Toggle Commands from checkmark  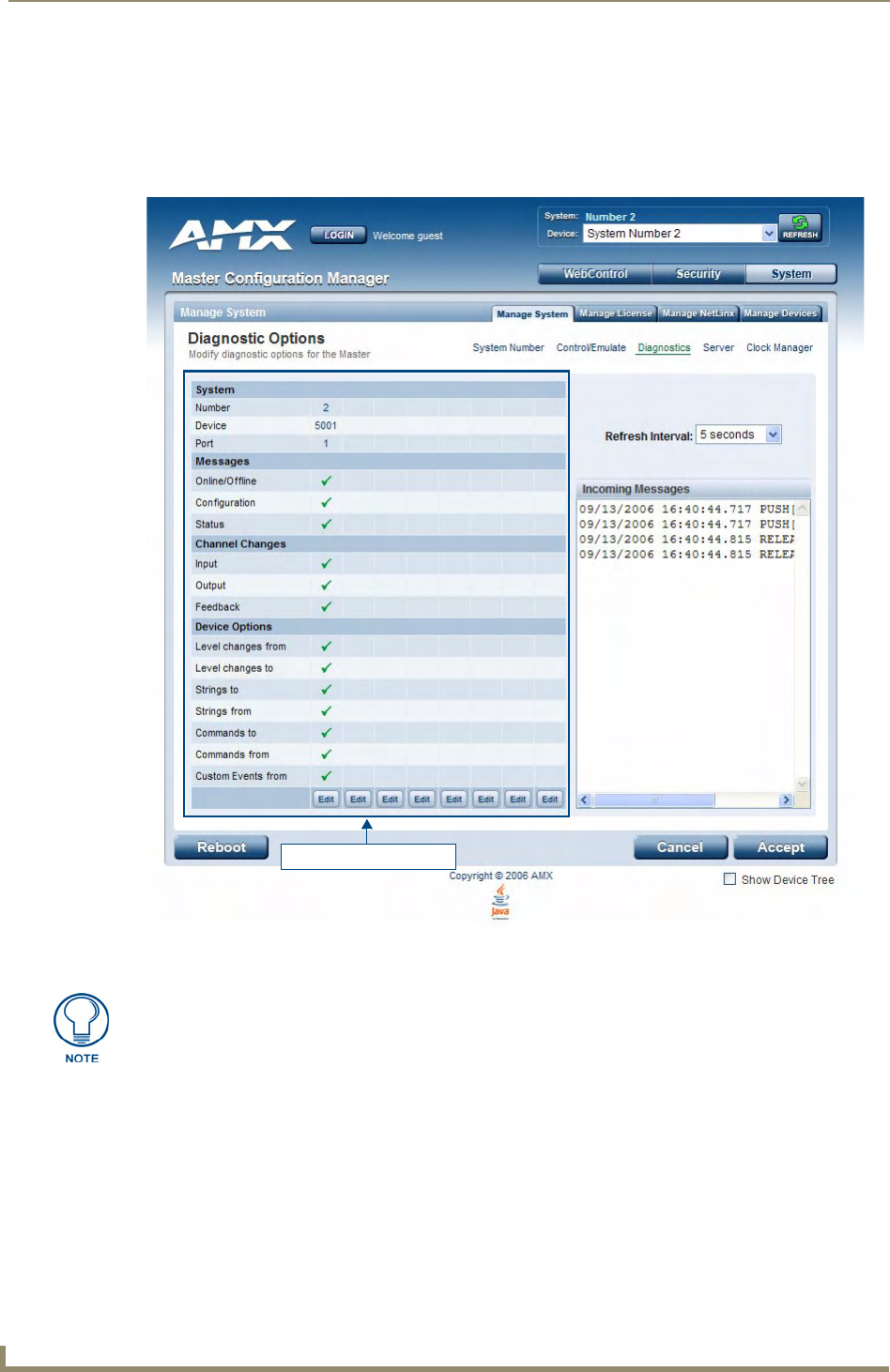pyautogui.click(x=326, y=754)
